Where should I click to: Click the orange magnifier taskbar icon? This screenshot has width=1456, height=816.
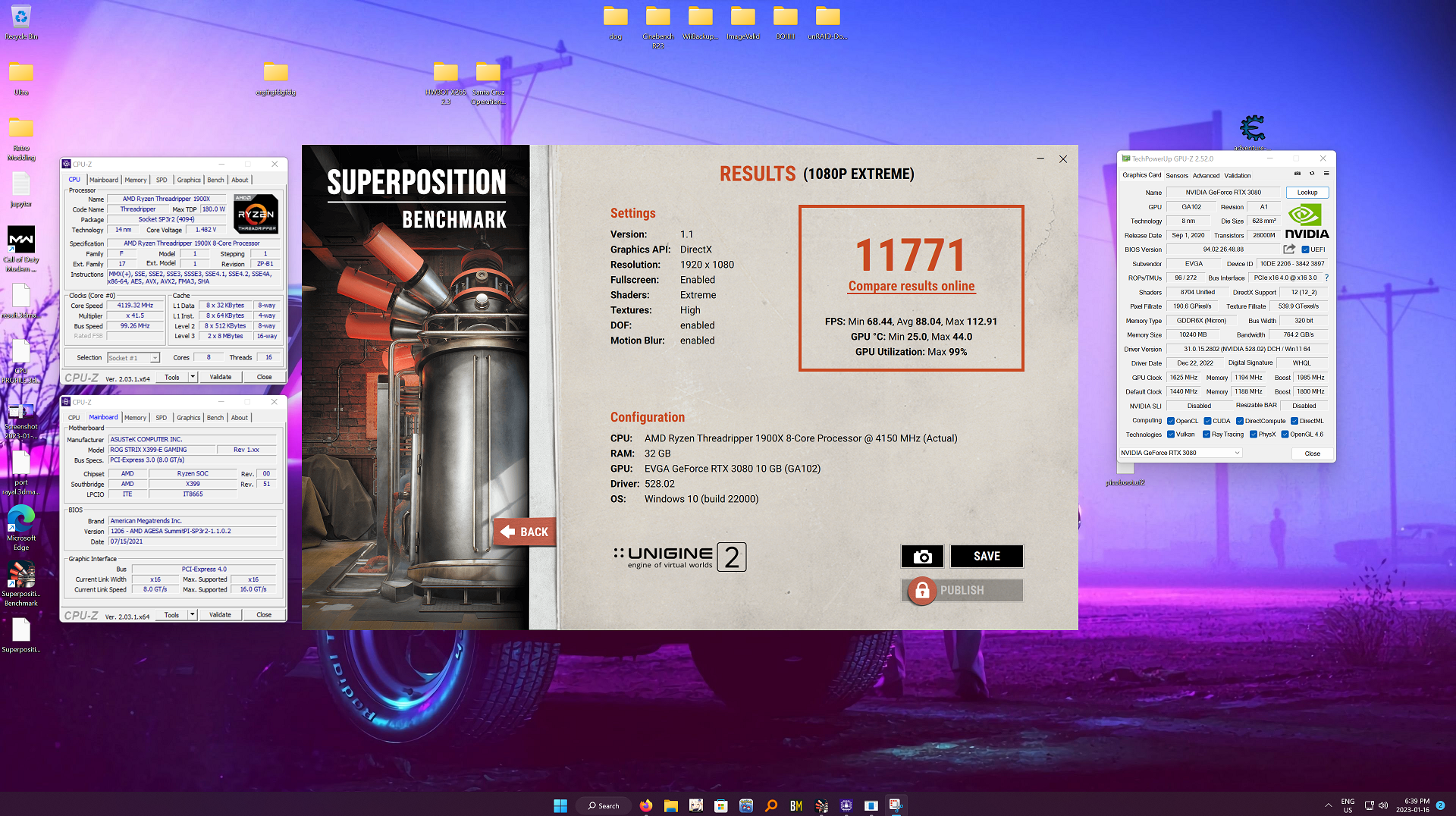[x=771, y=805]
